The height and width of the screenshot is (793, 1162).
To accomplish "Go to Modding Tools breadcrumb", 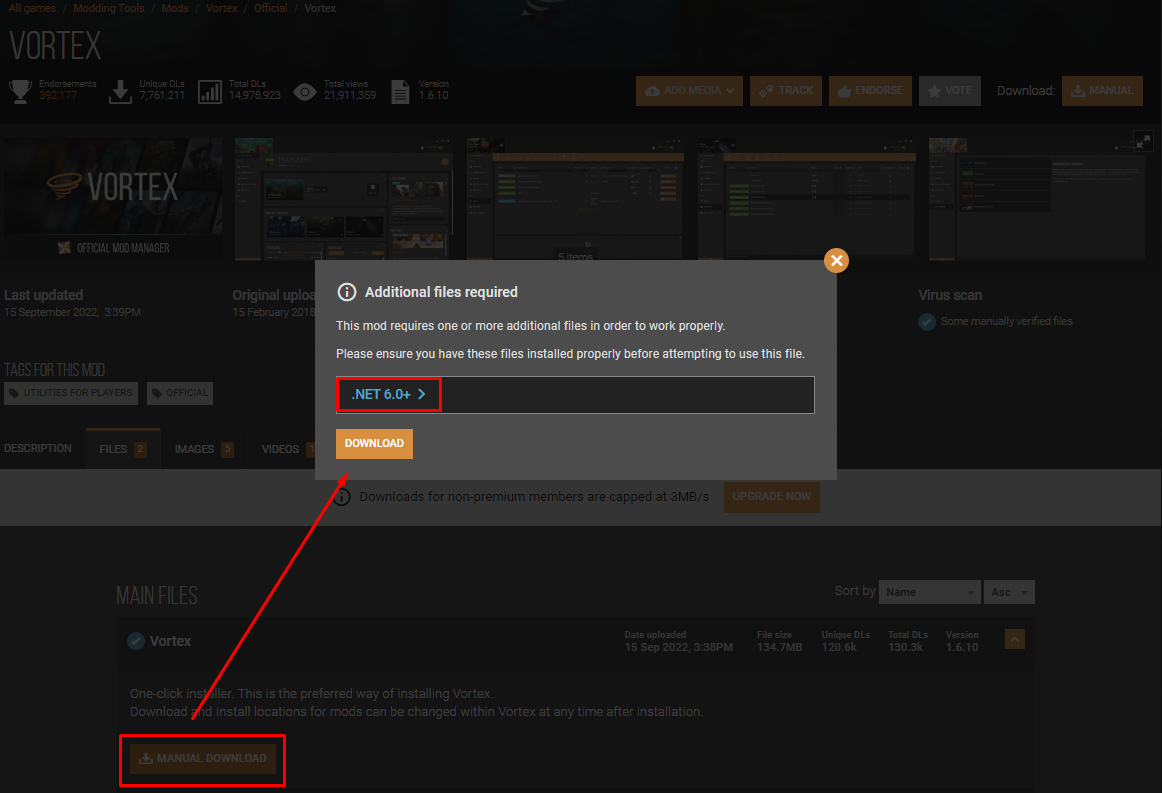I will coord(109,8).
